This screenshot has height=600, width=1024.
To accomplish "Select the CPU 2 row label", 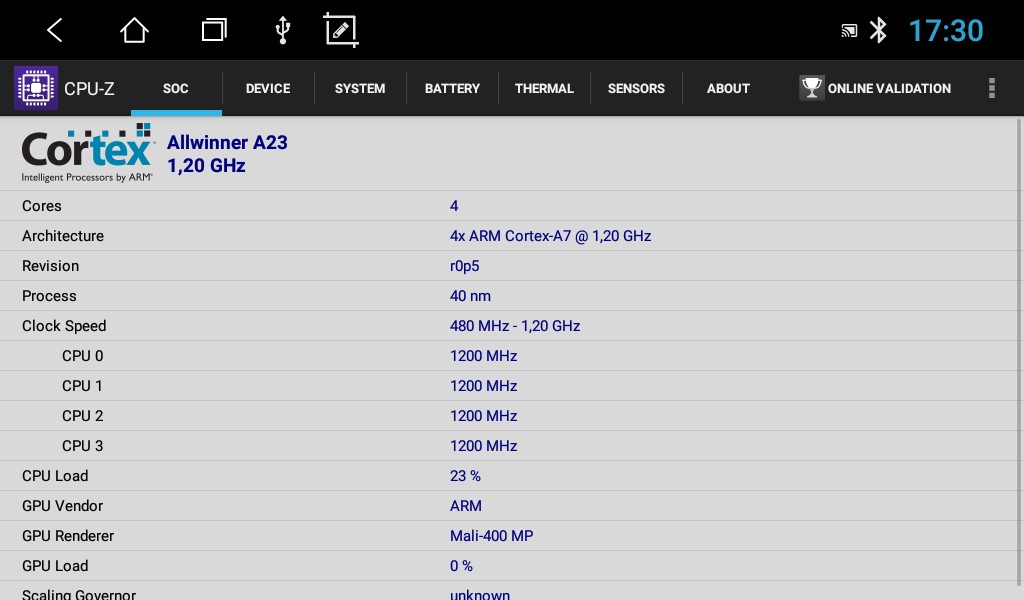I will coord(82,416).
